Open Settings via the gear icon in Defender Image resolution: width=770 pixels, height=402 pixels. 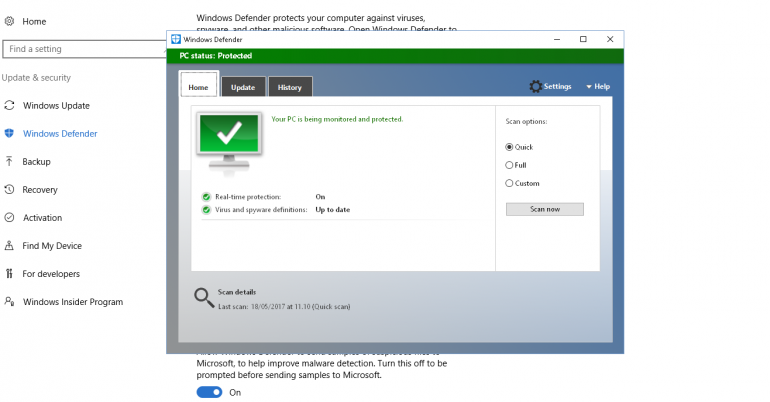[536, 87]
